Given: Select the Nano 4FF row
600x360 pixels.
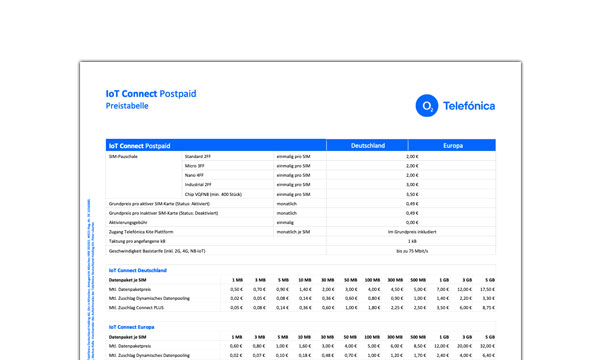Looking at the screenshot, I should coord(301,175).
